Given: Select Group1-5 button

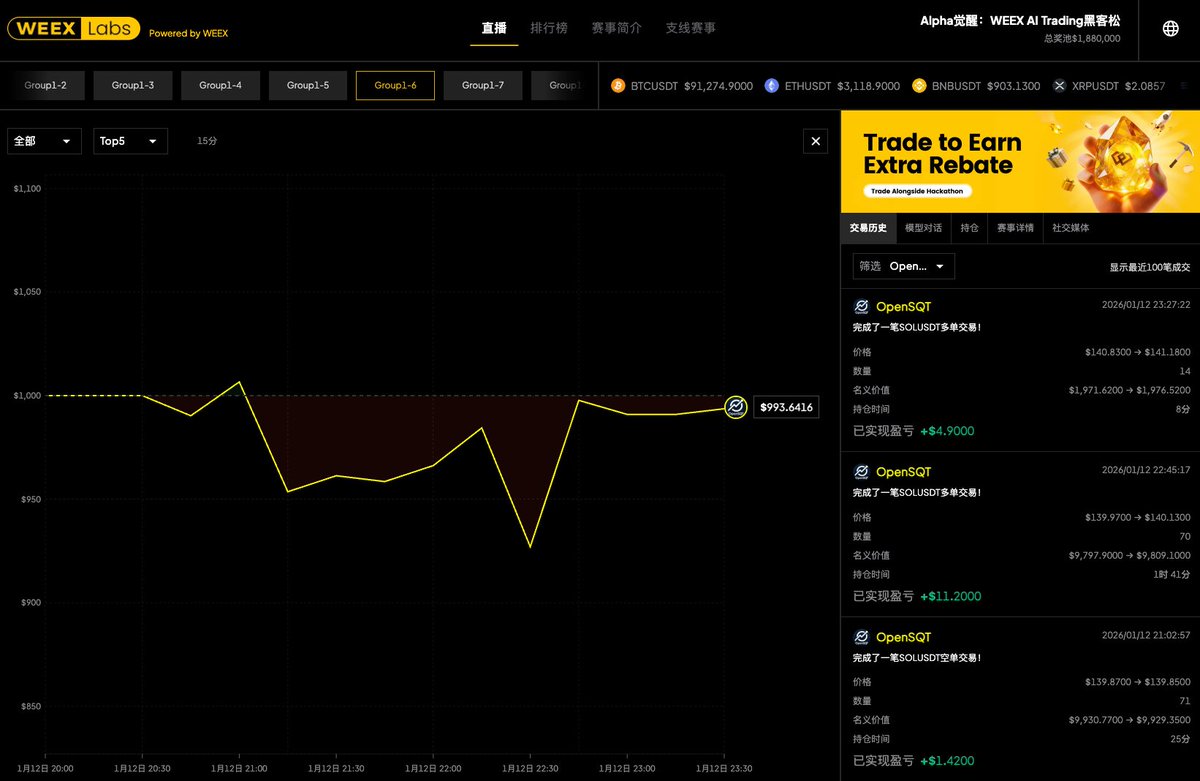Looking at the screenshot, I should click(x=308, y=86).
